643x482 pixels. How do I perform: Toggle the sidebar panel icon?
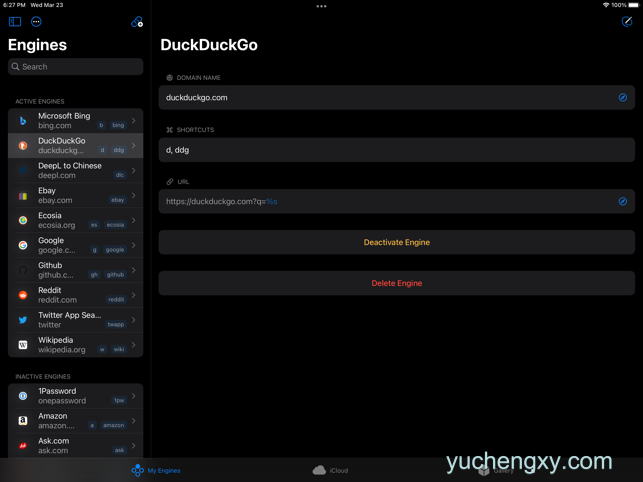click(x=15, y=22)
